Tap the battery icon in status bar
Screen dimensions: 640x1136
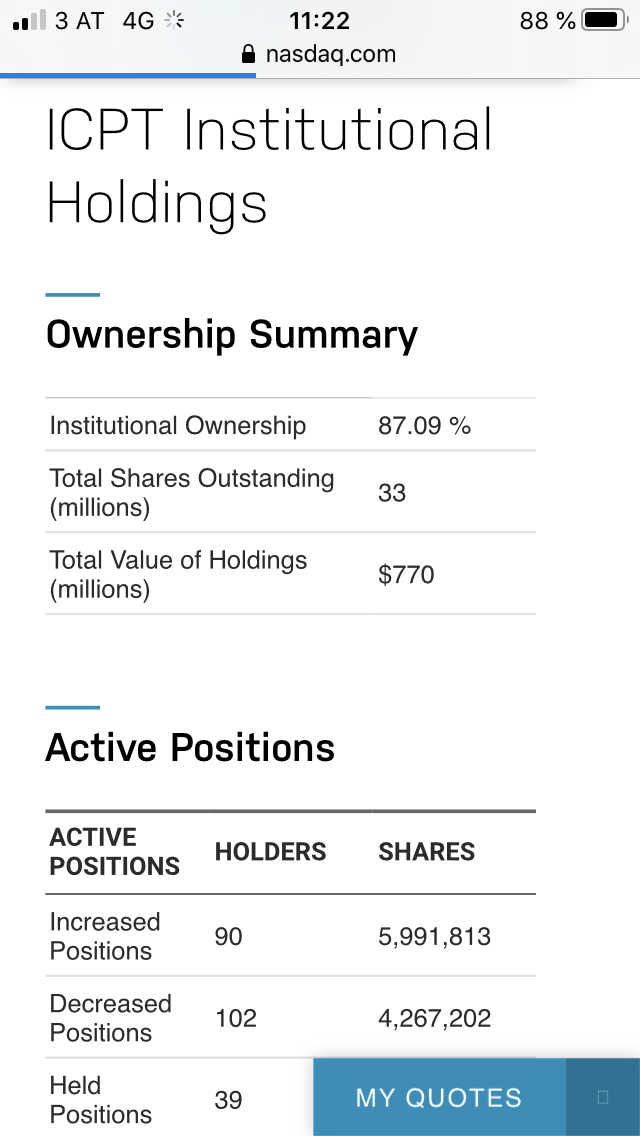pyautogui.click(x=604, y=20)
